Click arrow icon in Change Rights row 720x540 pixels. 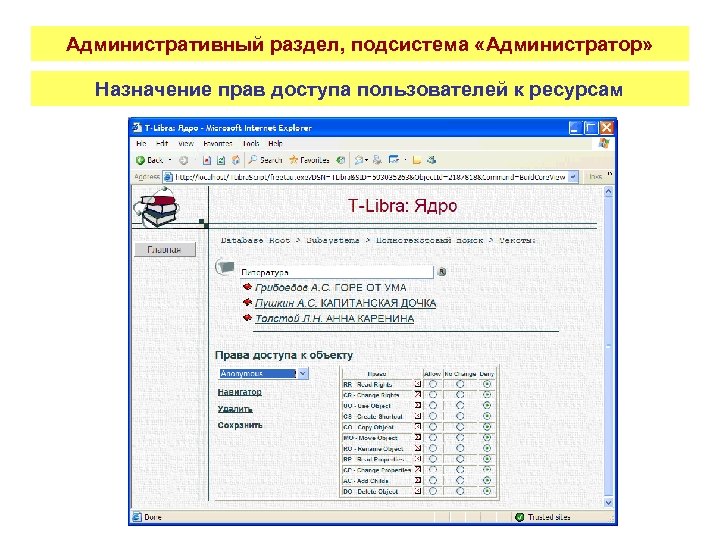[x=417, y=394]
